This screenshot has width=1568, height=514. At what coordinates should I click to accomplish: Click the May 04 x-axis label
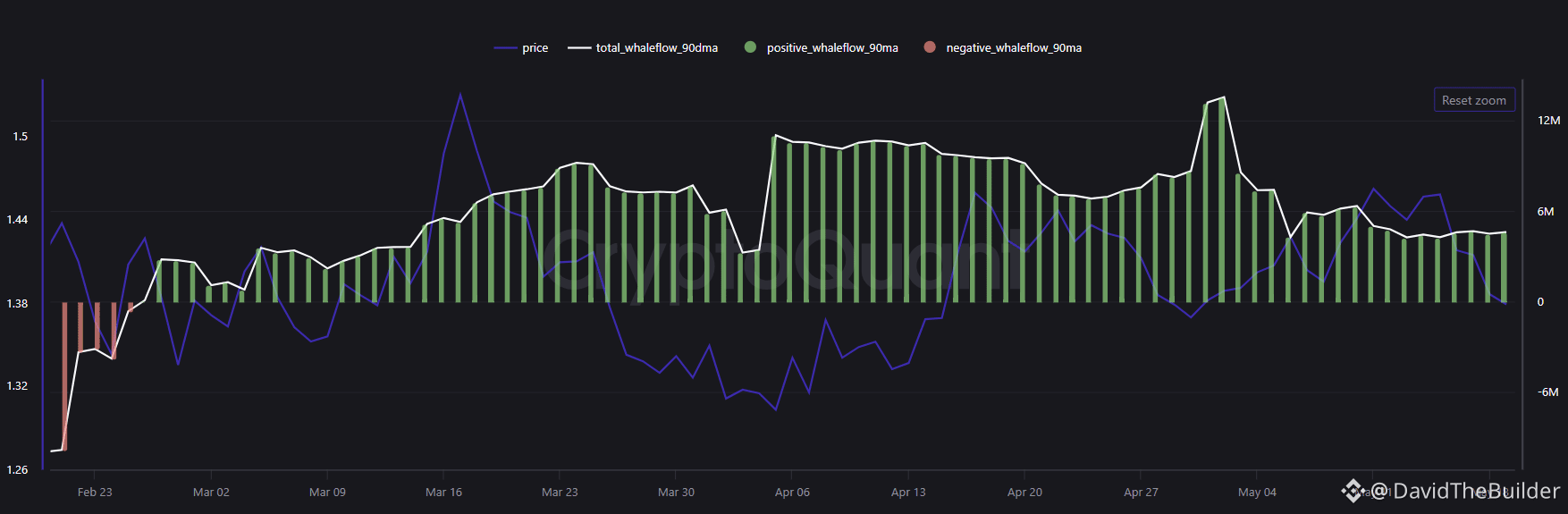click(x=1257, y=493)
